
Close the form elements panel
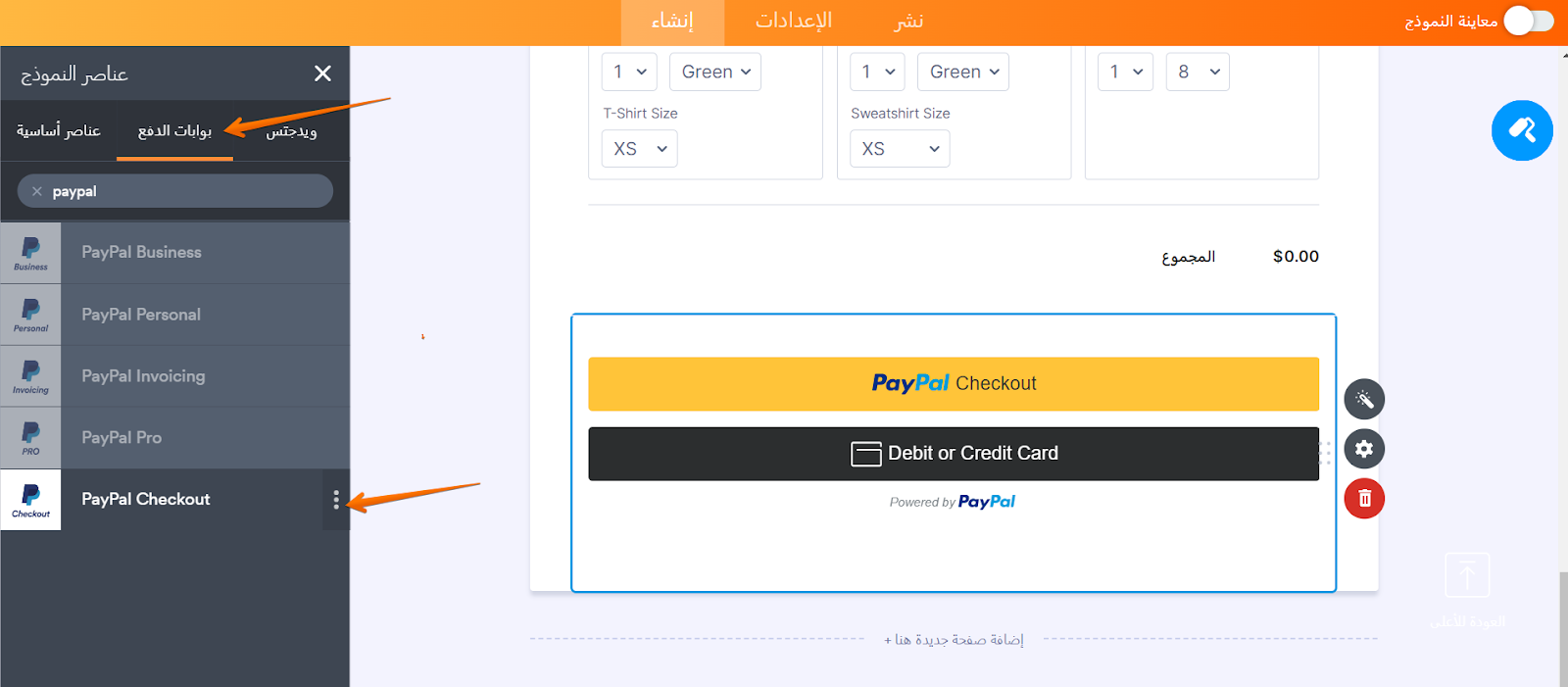(322, 74)
